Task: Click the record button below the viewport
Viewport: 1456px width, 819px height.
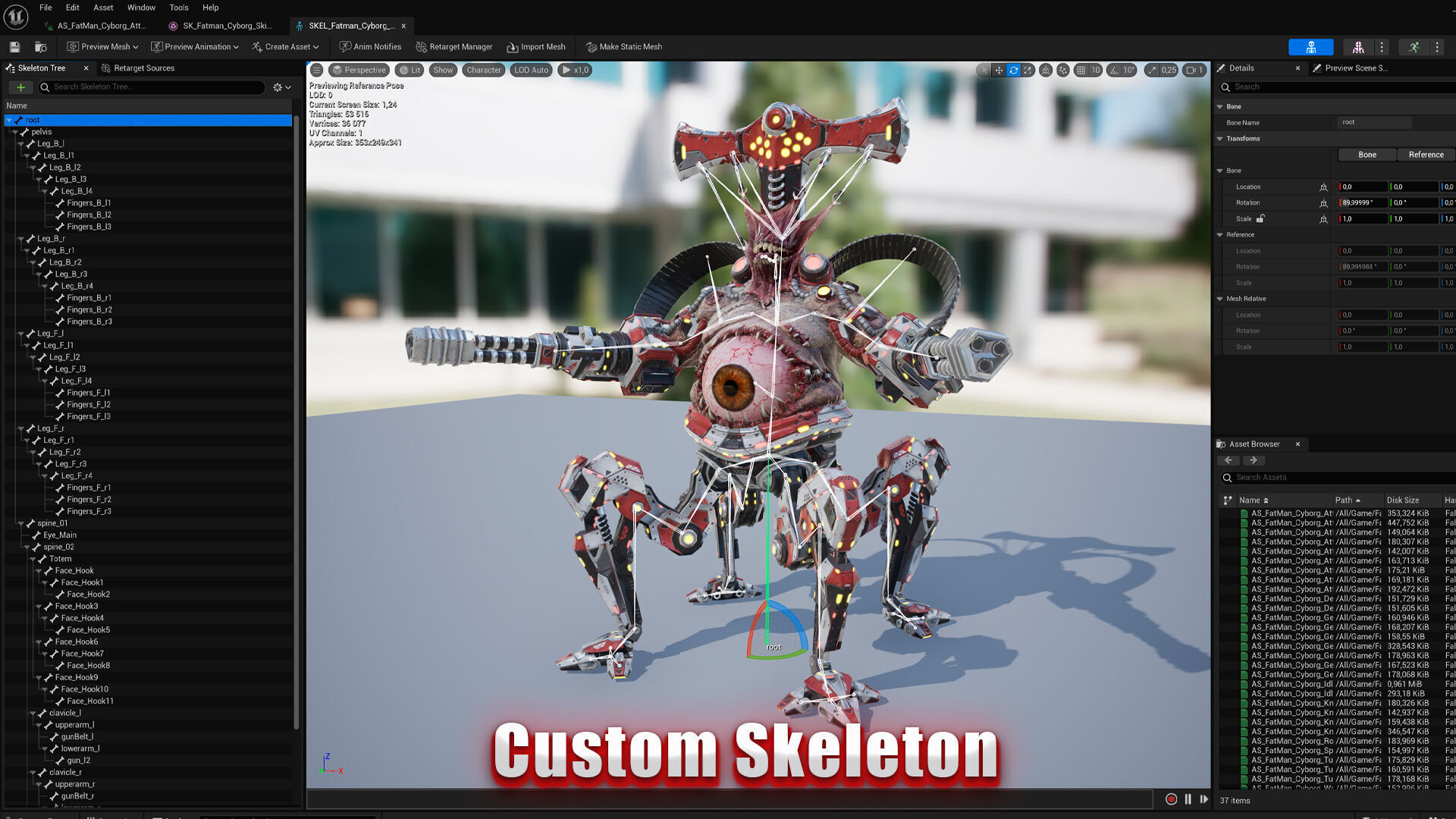Action: (x=1171, y=799)
